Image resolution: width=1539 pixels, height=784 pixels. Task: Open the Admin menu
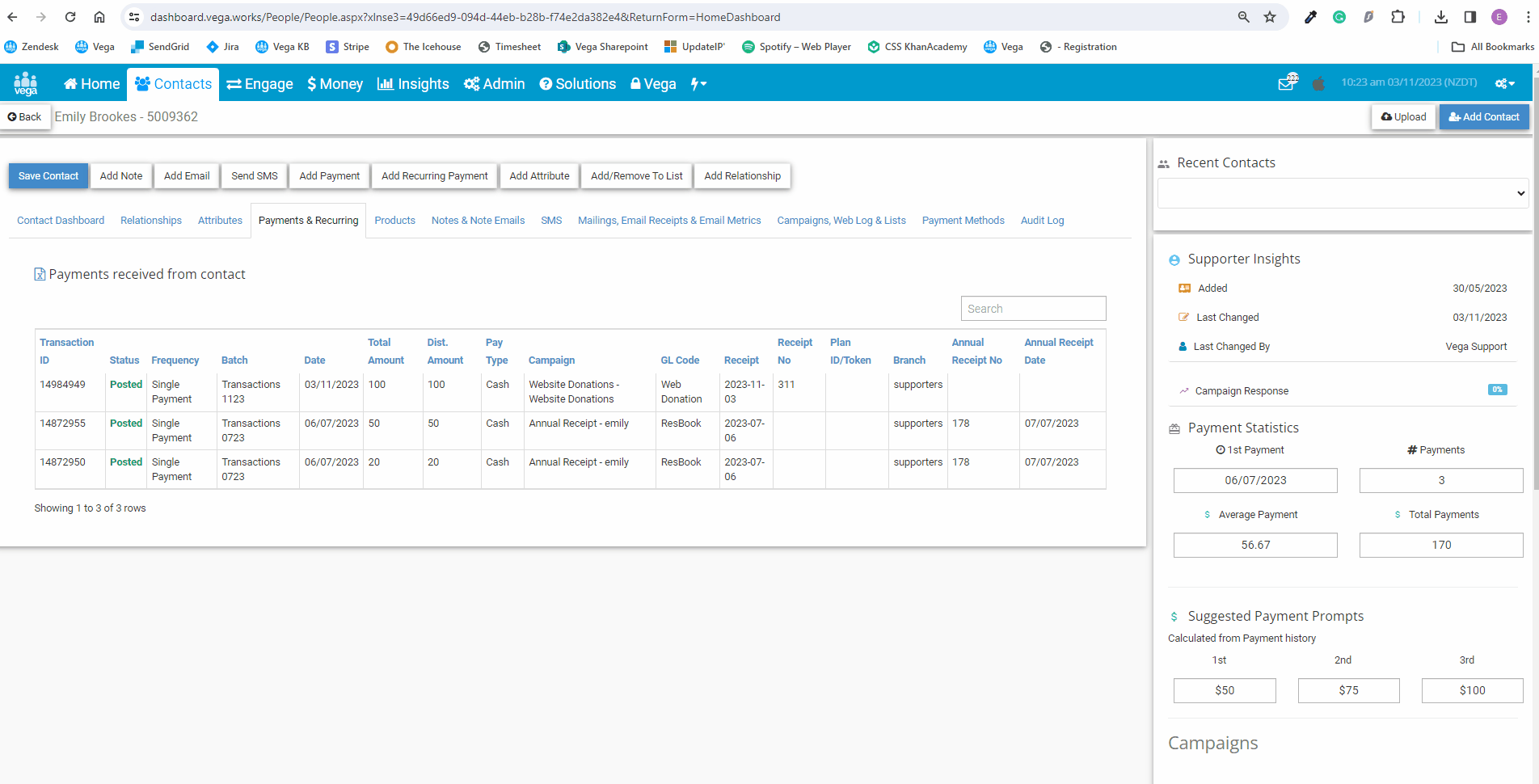click(x=494, y=84)
